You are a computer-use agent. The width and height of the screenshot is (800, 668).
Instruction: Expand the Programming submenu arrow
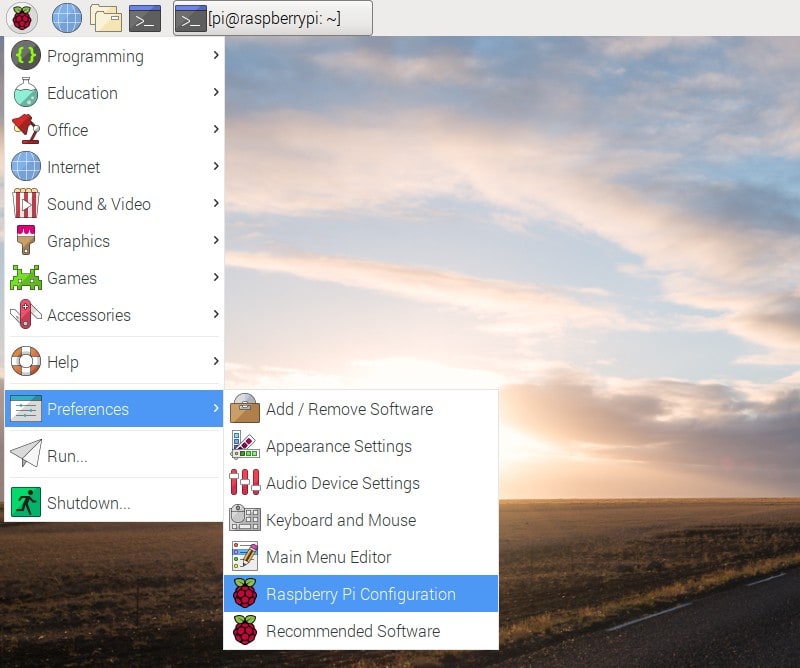[x=216, y=55]
